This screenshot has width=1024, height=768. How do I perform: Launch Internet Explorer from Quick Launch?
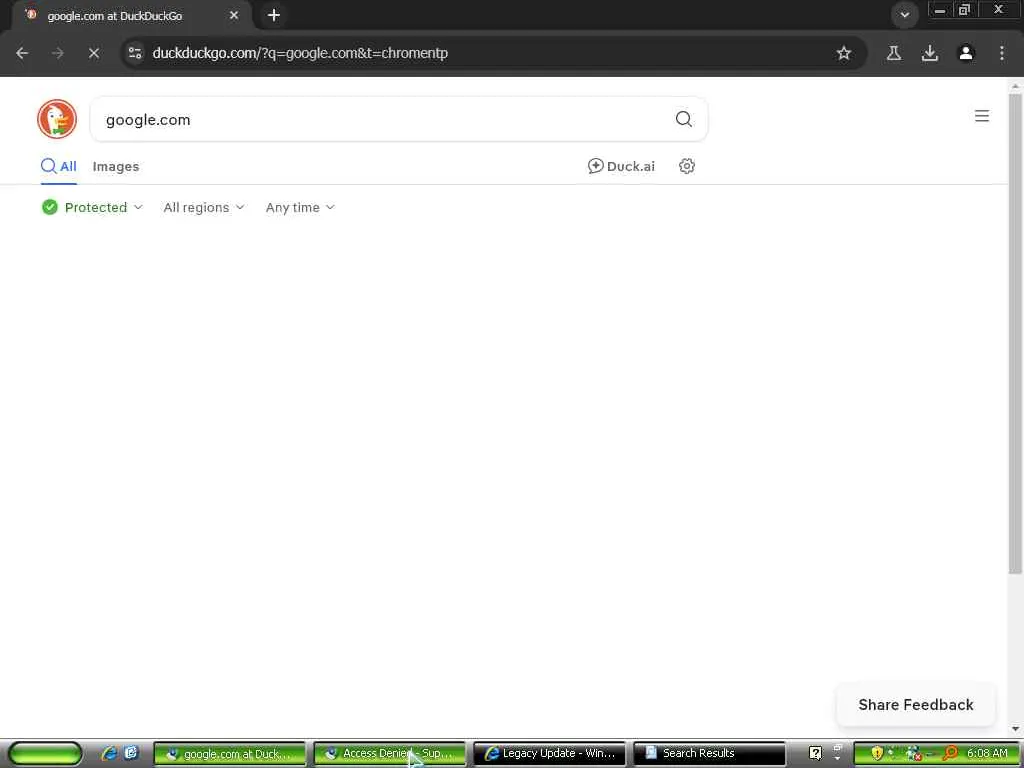[109, 753]
